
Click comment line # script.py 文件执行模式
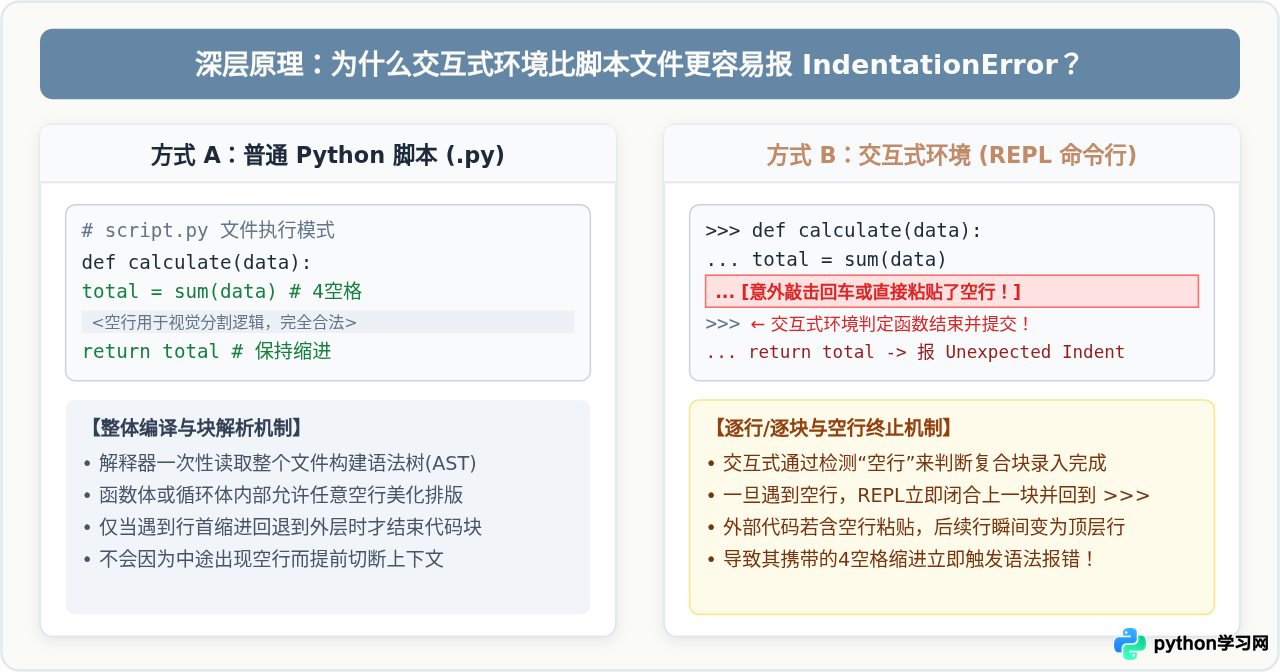[x=208, y=230]
